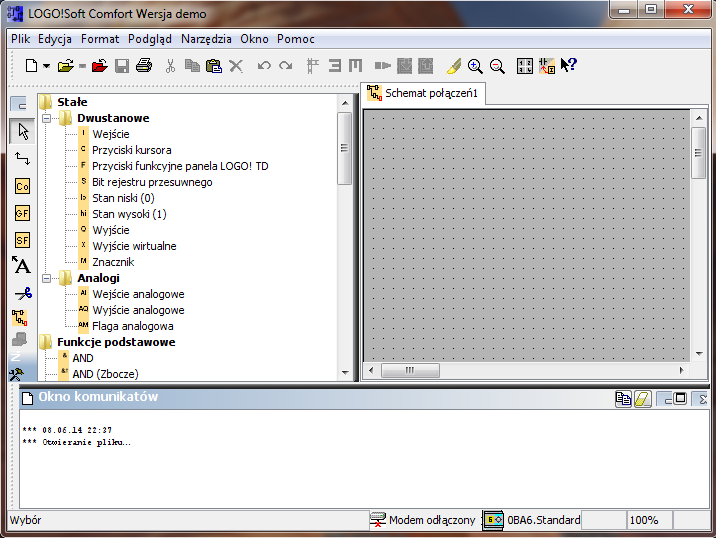Select Flaga analogowa item
Screen dimensions: 716x538
point(133,326)
